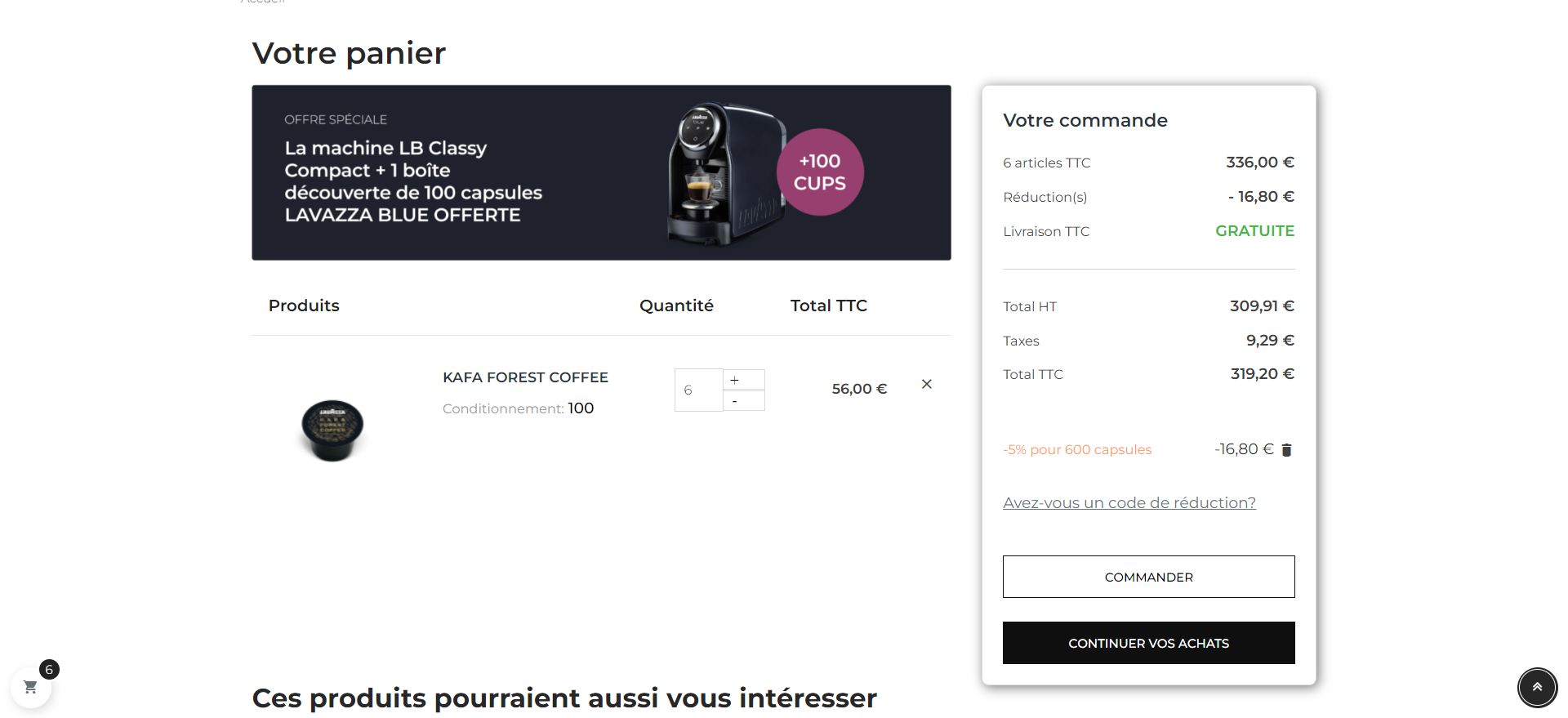Increase quantity with the plus stepper
Screen dimensions: 1568x718
[x=744, y=379]
